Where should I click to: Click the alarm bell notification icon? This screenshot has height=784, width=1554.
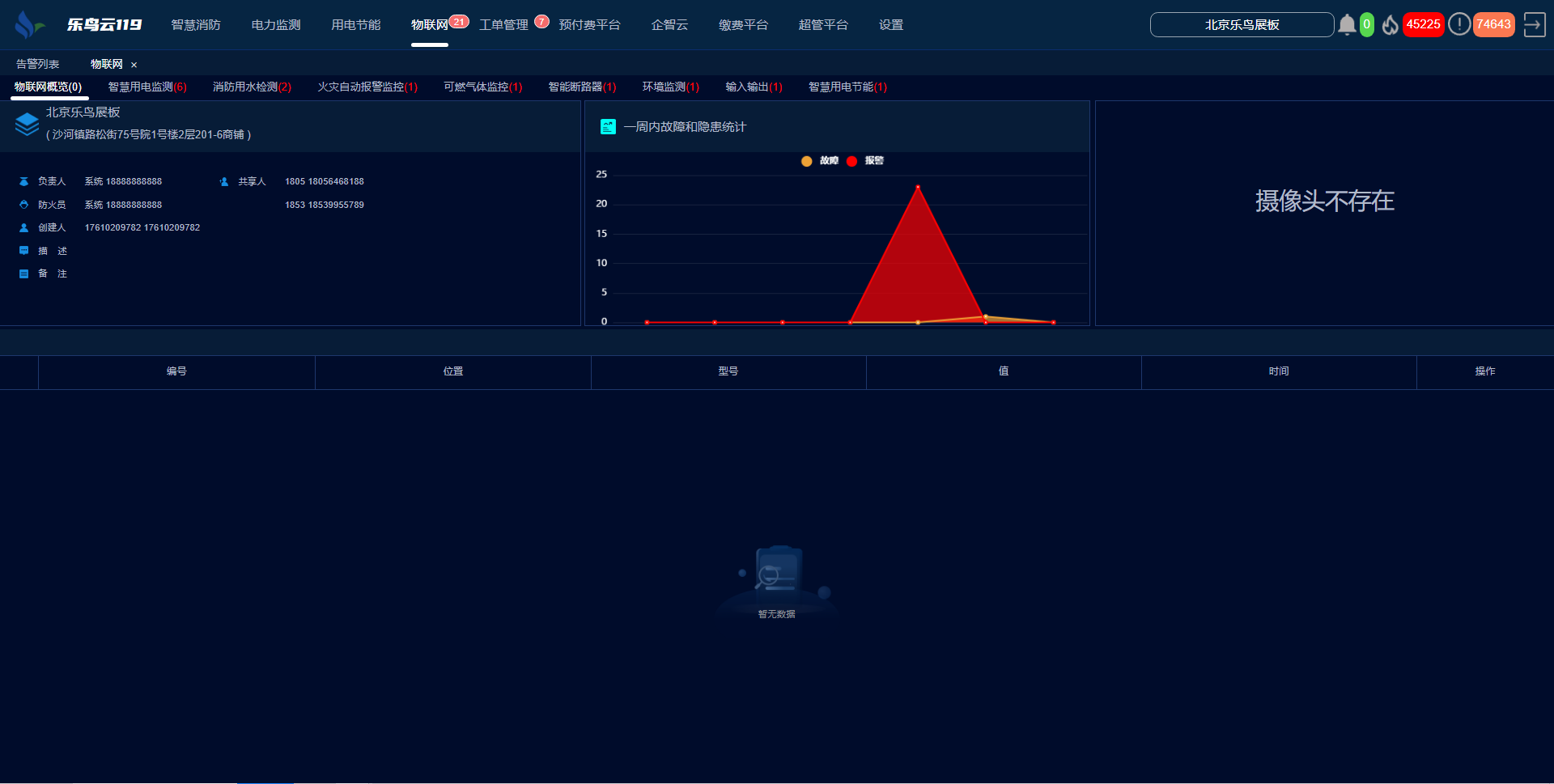click(x=1347, y=25)
